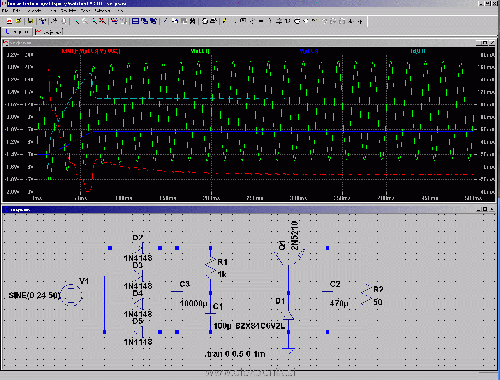This screenshot has height=380, width=500.
Task: Click the D2 1N4148 diode label
Action: [138, 258]
